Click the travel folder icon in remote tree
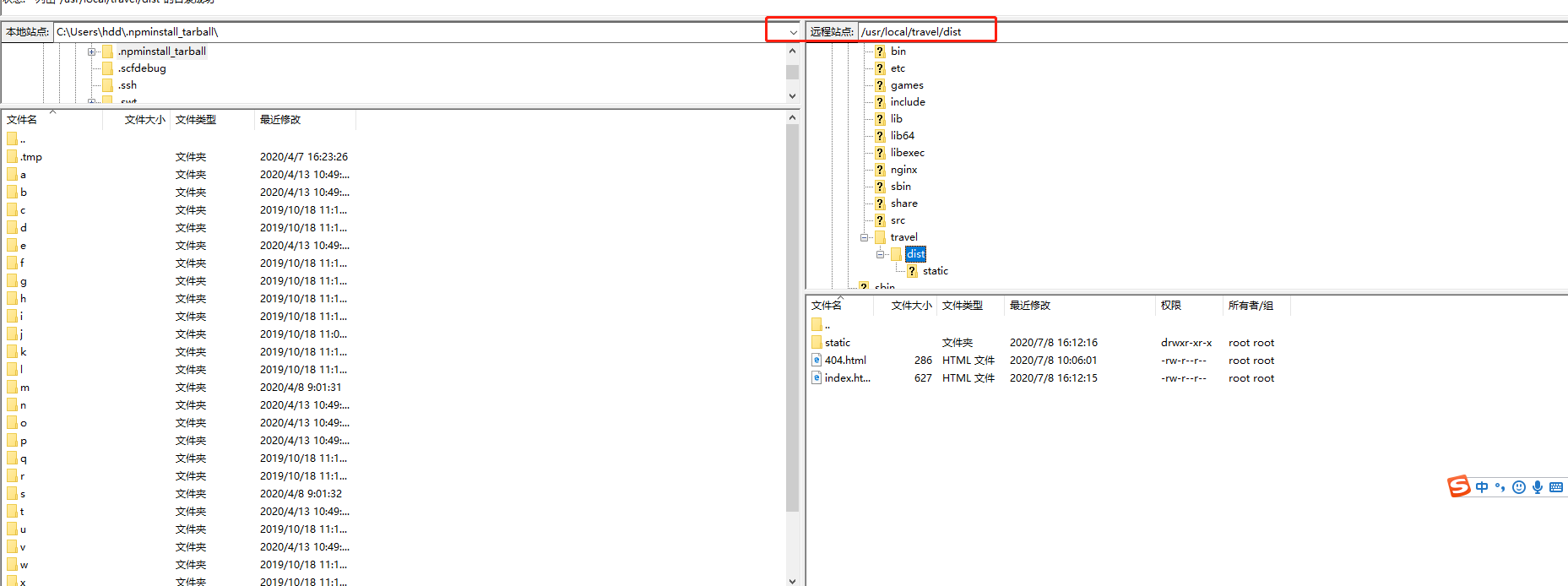Screen dimensions: 1568x586 click(880, 237)
